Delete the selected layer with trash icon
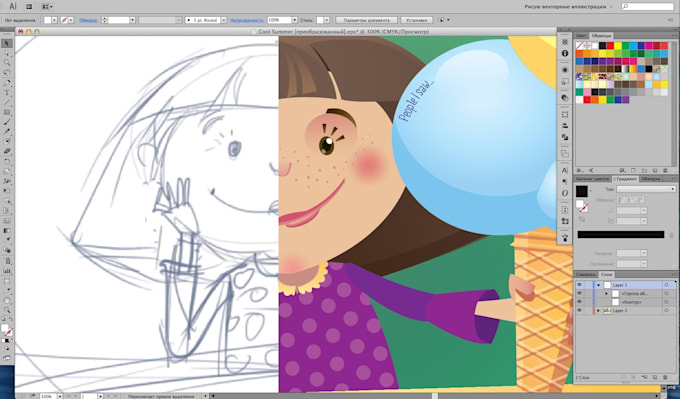This screenshot has height=399, width=680. tap(665, 378)
